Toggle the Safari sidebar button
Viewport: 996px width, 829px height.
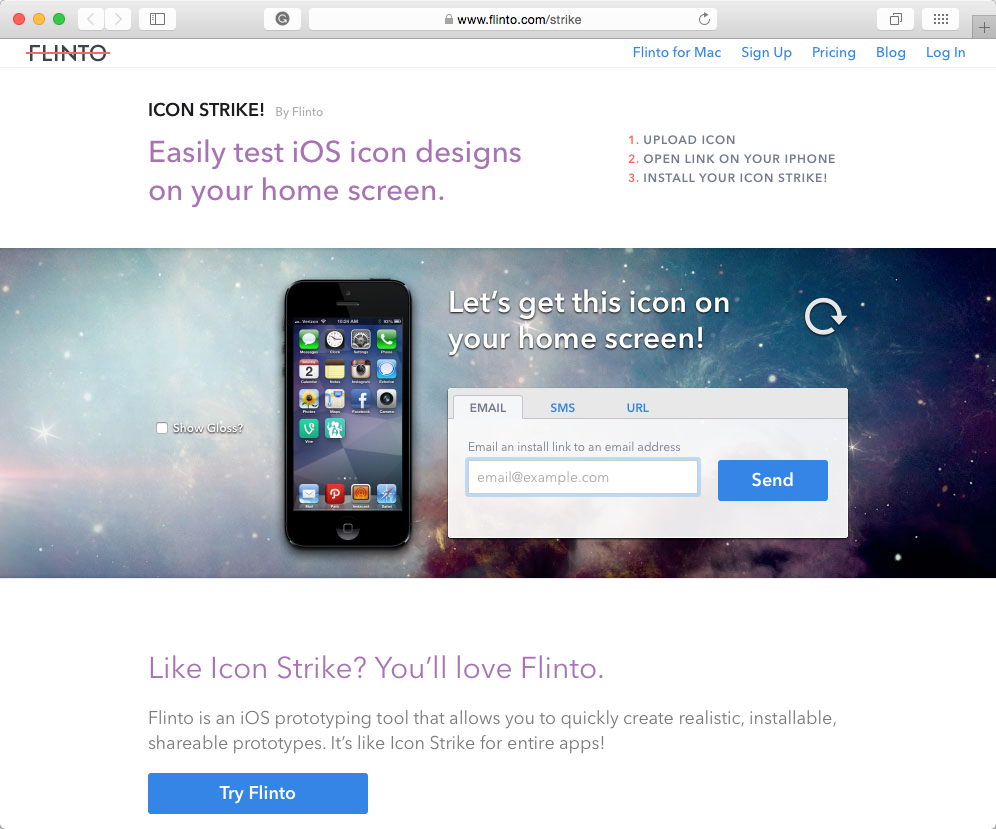158,19
